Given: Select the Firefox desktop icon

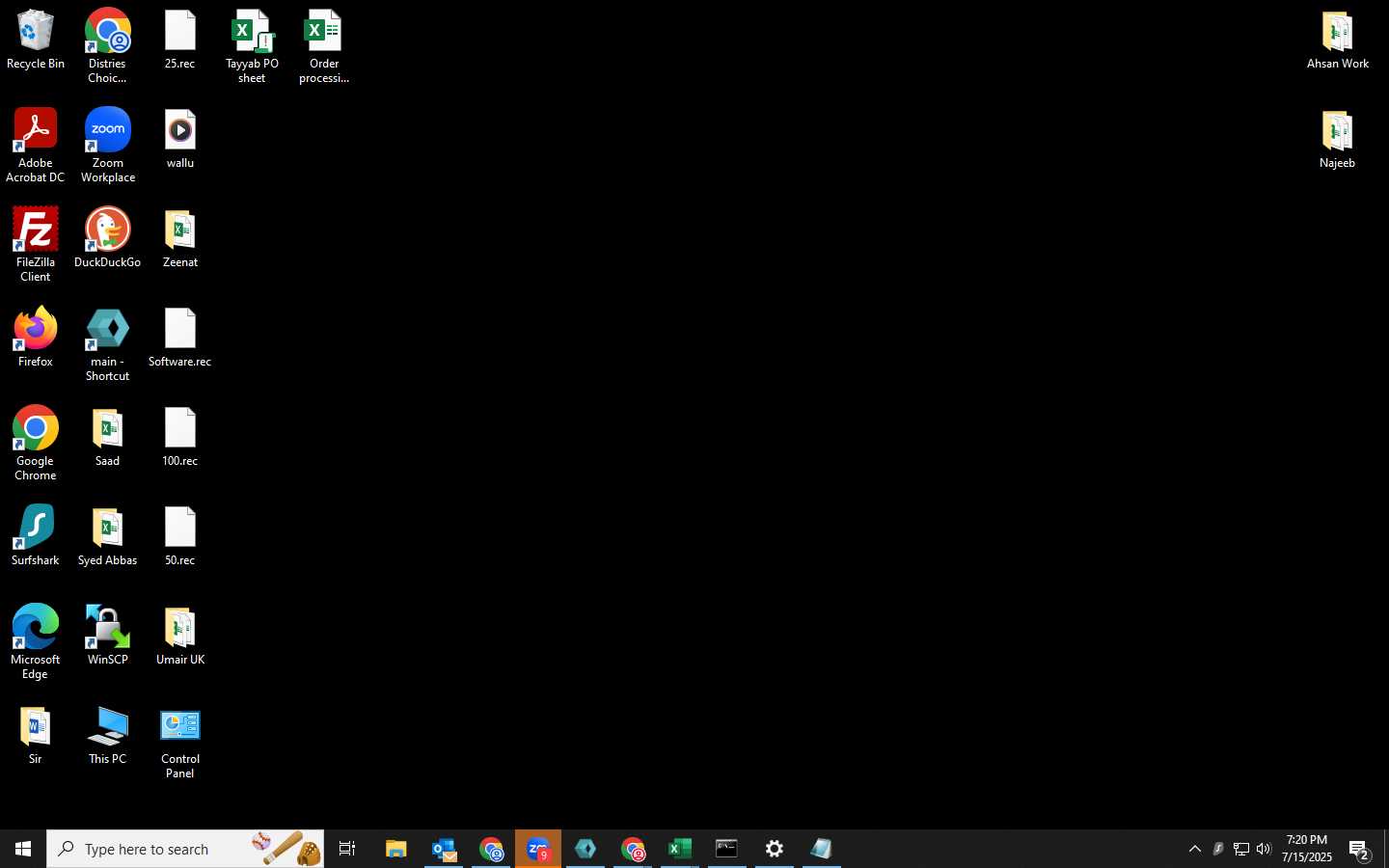Looking at the screenshot, I should click(36, 338).
